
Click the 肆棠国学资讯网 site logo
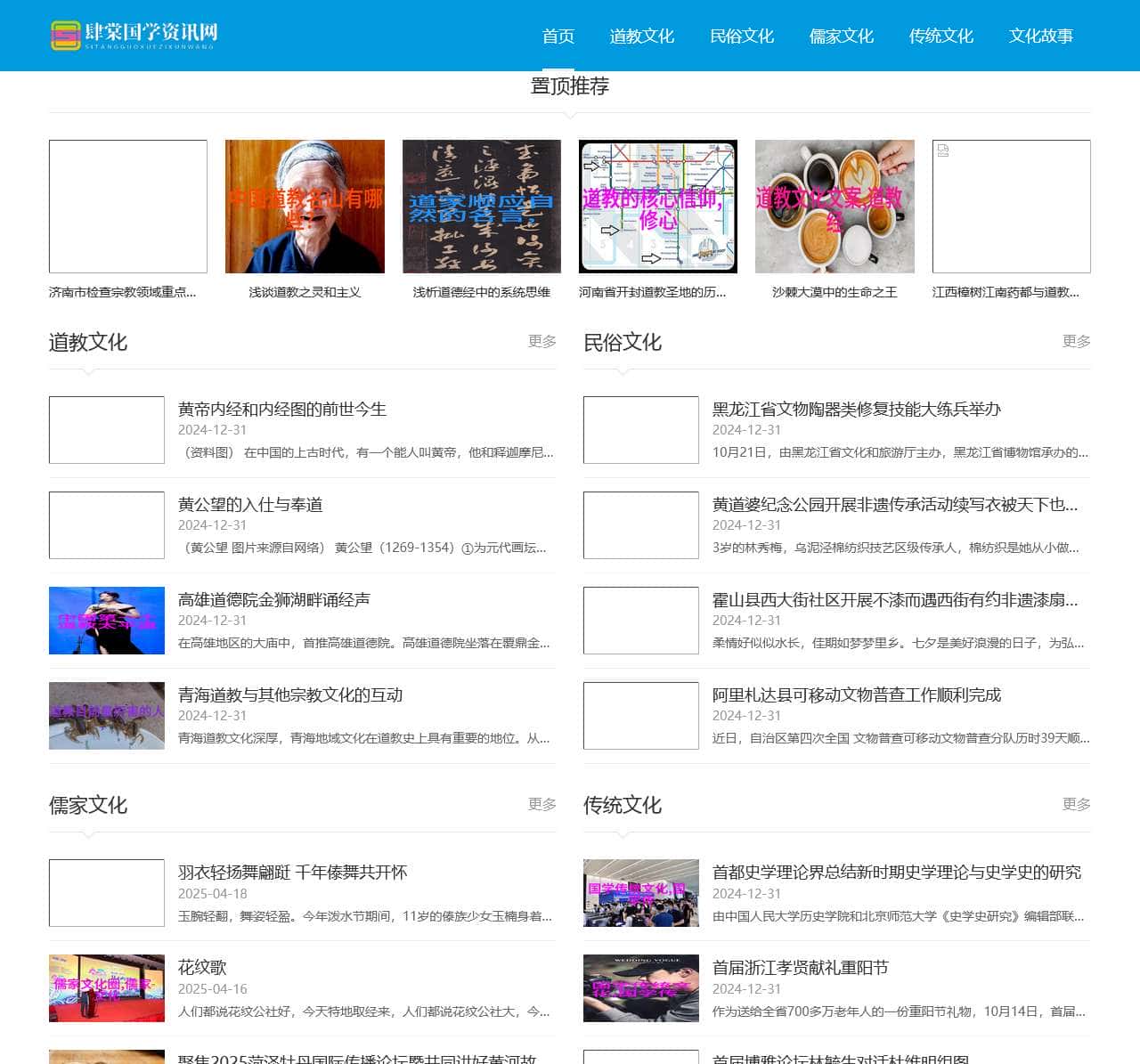pyautogui.click(x=134, y=36)
